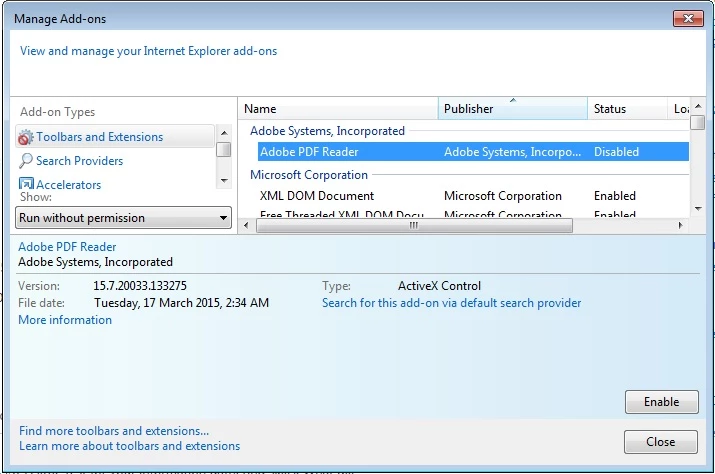This screenshot has height=474, width=715.
Task: Open Find more toolbars and extensions link
Action: tap(114, 431)
